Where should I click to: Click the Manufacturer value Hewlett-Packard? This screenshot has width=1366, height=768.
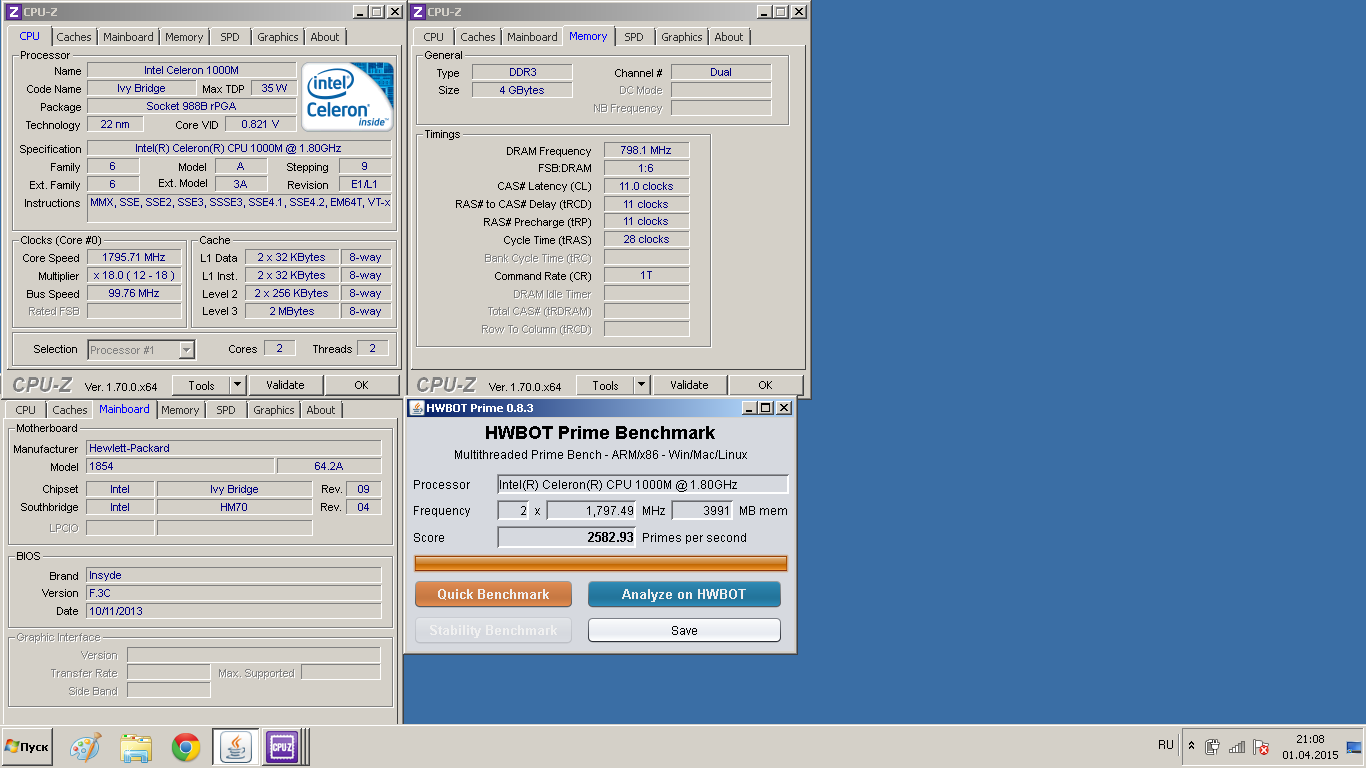(234, 448)
